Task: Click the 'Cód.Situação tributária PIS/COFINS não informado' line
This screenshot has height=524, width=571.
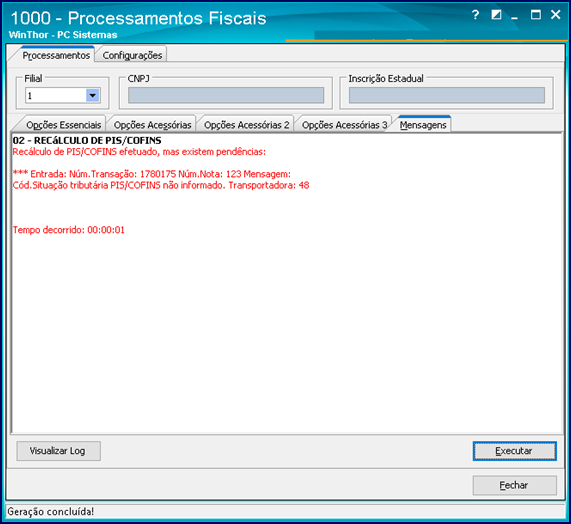Action: 161,185
